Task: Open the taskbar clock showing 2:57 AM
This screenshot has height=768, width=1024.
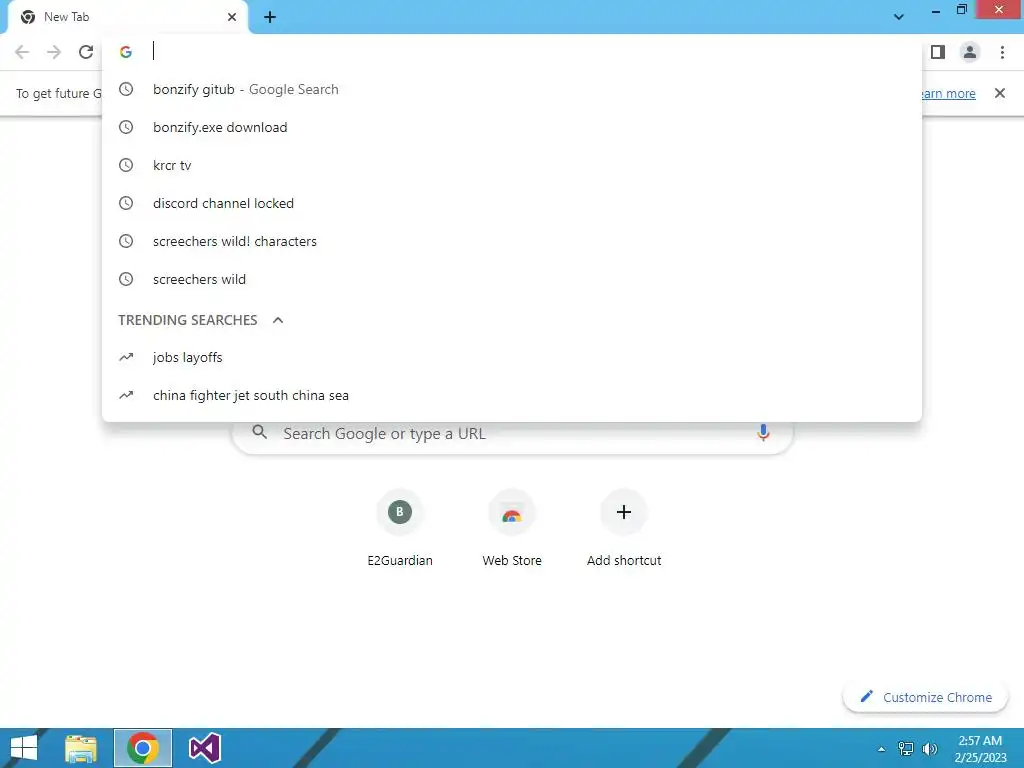Action: (x=980, y=749)
